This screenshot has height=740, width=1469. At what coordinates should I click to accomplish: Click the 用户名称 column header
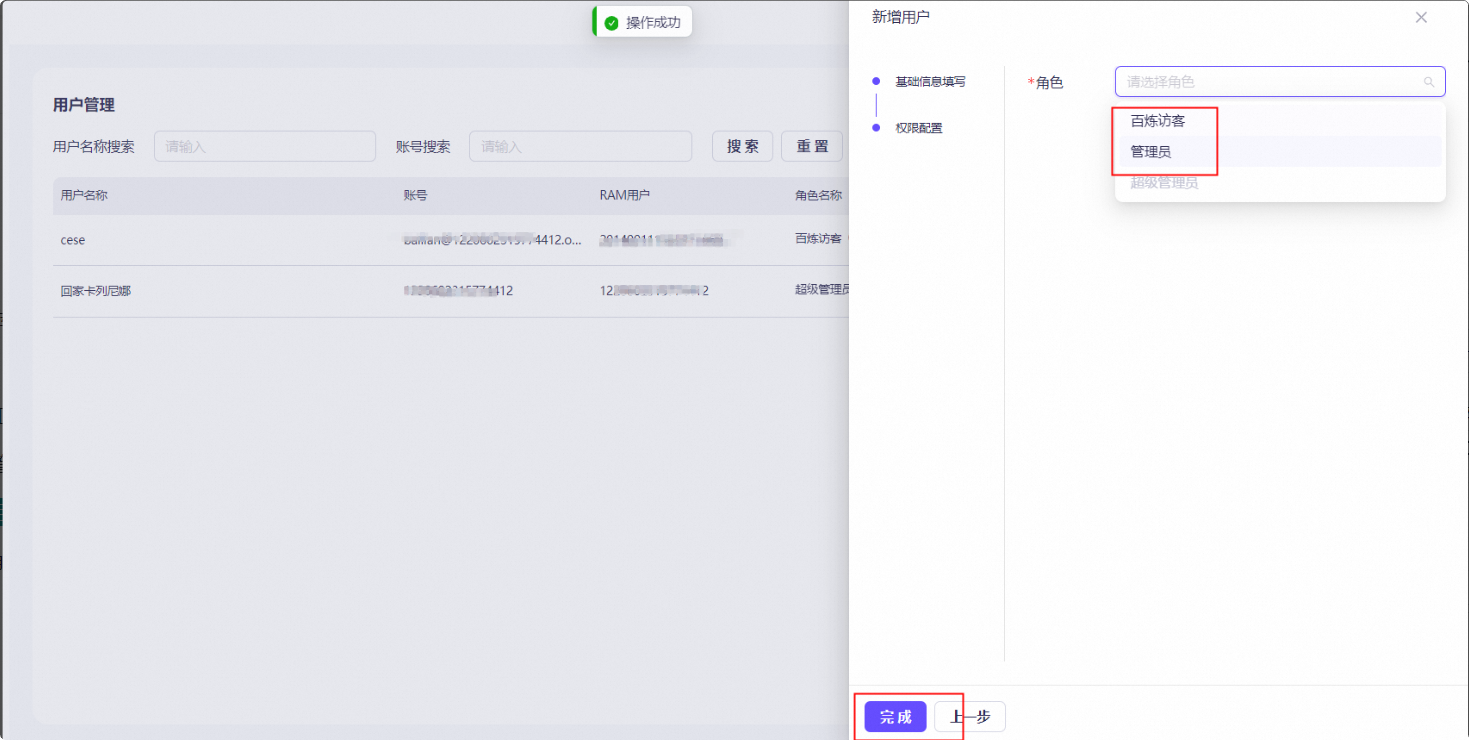(84, 195)
